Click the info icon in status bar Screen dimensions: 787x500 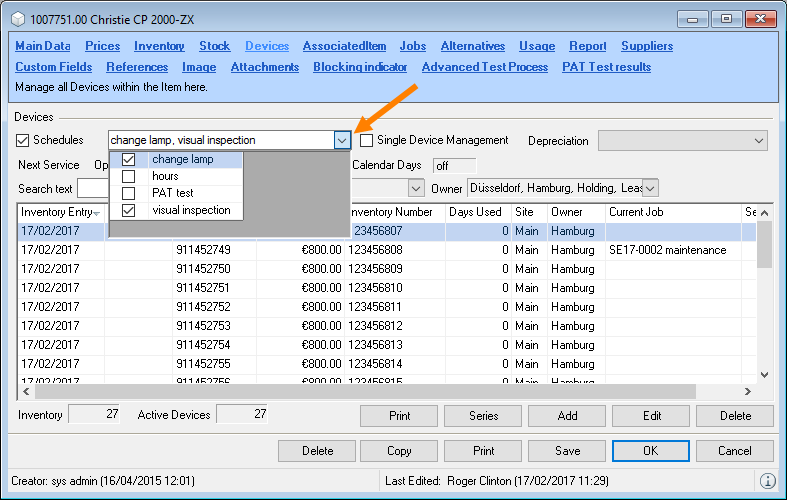(x=768, y=481)
